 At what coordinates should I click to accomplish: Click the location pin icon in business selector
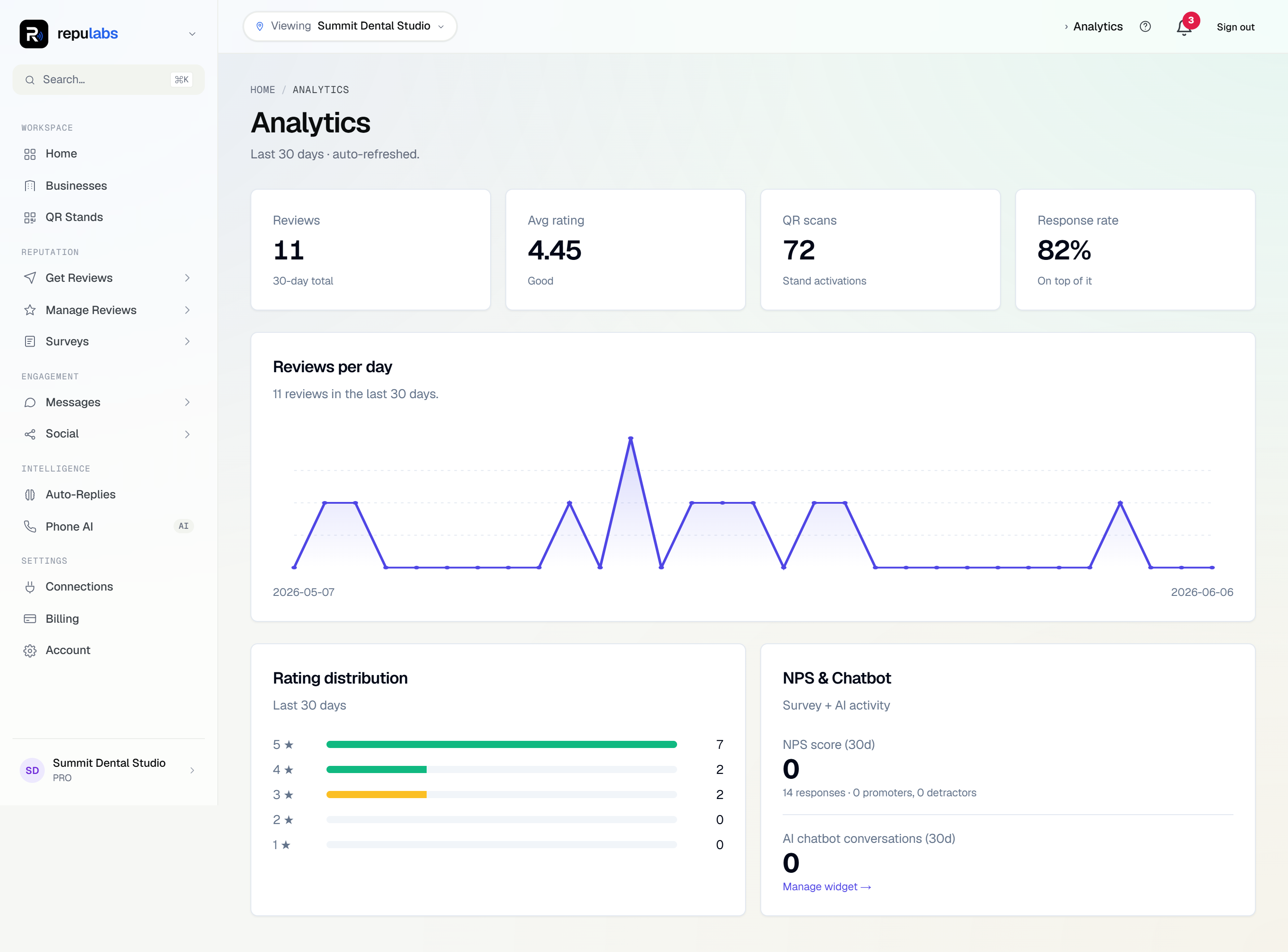[260, 26]
